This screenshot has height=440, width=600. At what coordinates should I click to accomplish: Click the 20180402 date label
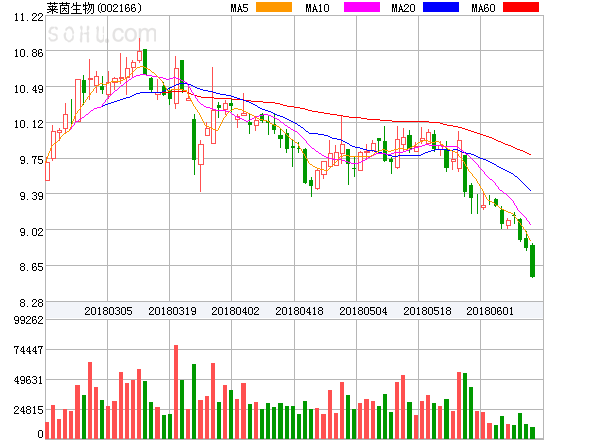(235, 311)
